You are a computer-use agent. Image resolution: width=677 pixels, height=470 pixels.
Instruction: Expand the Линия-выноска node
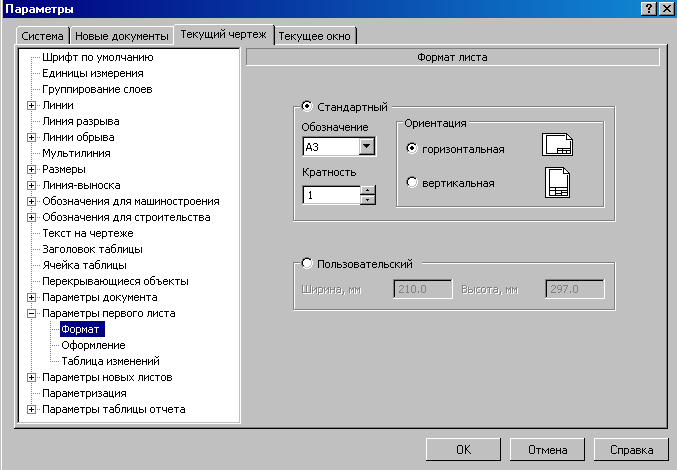(x=32, y=185)
